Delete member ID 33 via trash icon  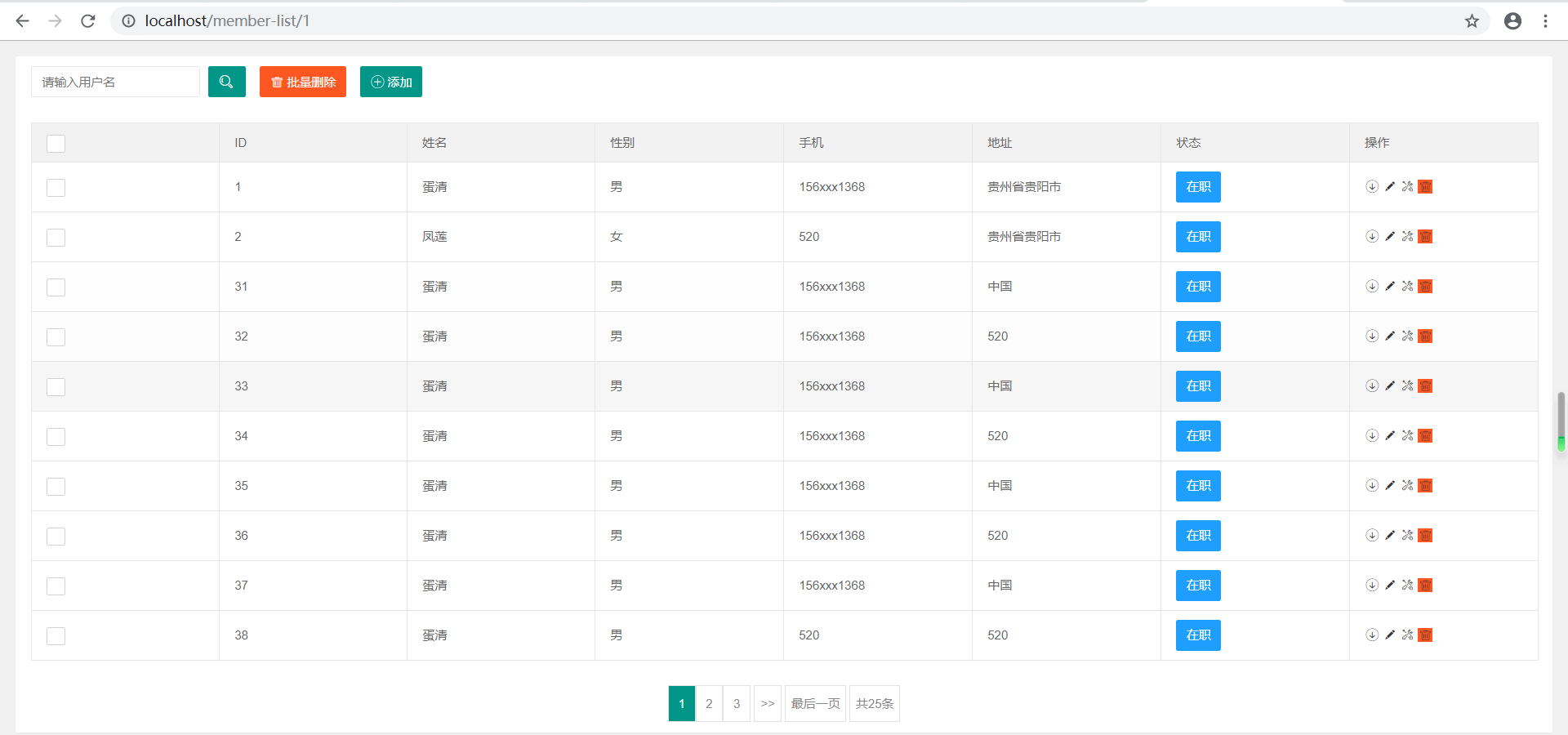tap(1425, 385)
